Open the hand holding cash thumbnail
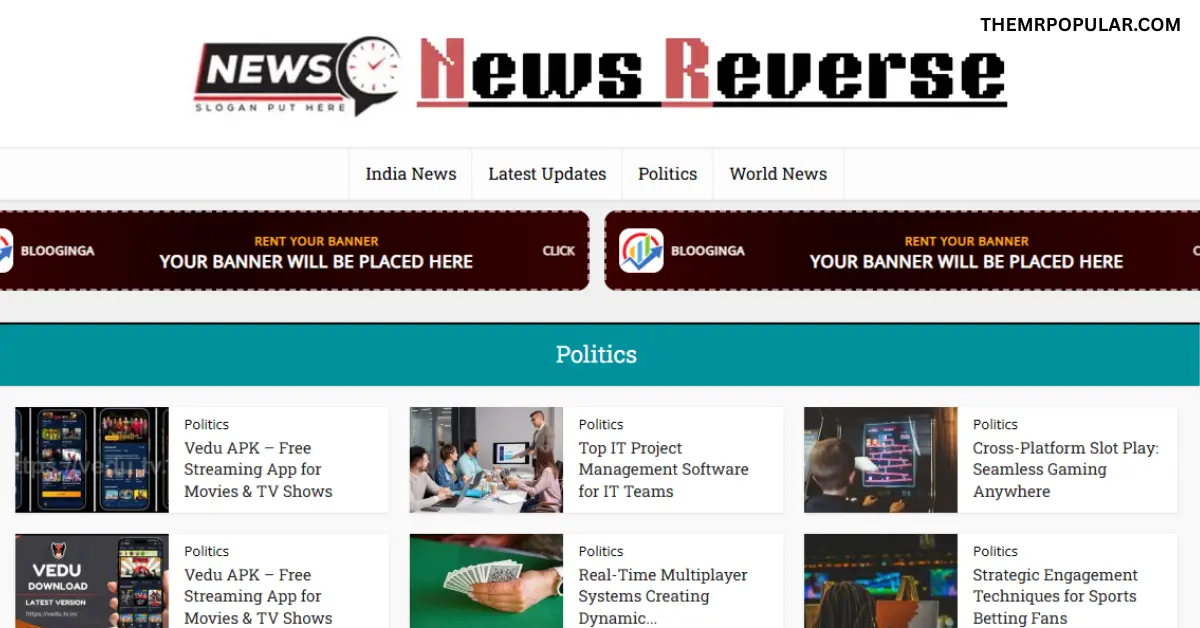 pos(486,581)
